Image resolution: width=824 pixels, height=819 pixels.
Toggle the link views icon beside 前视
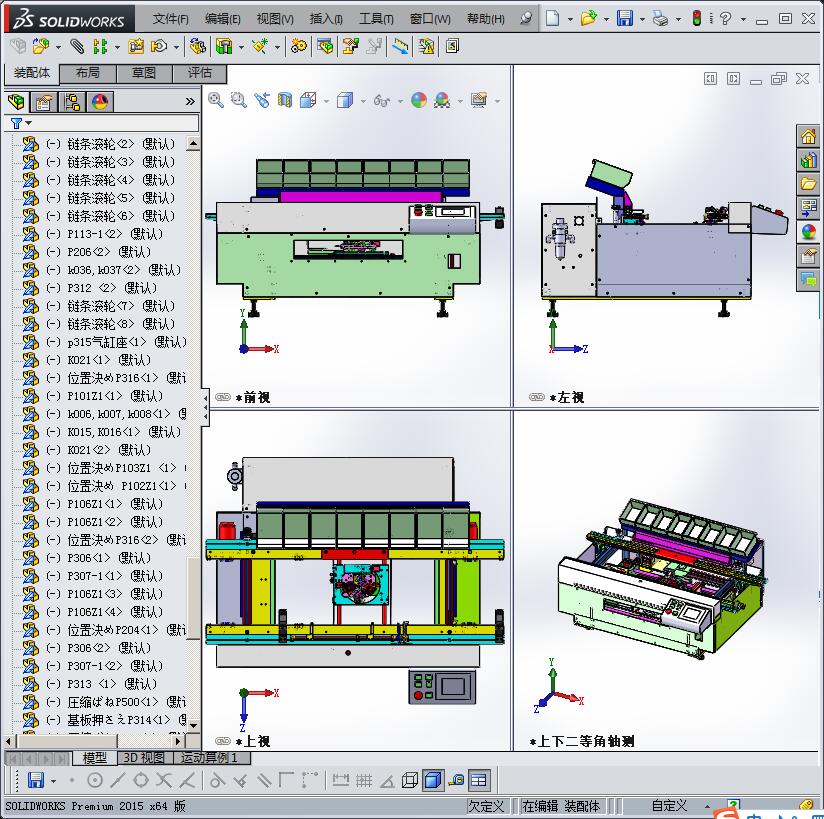pos(223,397)
